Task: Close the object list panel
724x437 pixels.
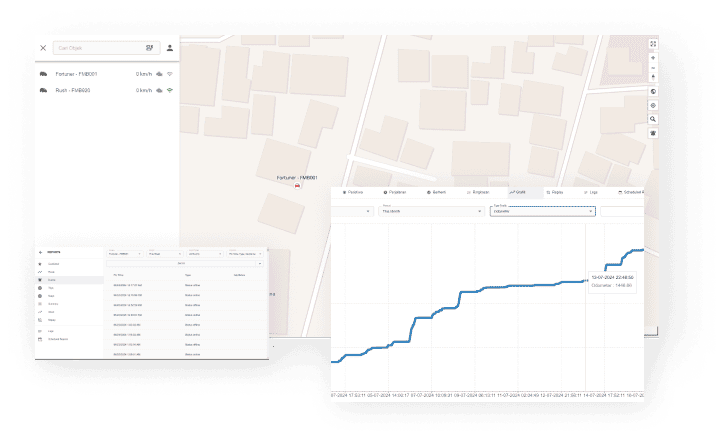Action: click(43, 48)
